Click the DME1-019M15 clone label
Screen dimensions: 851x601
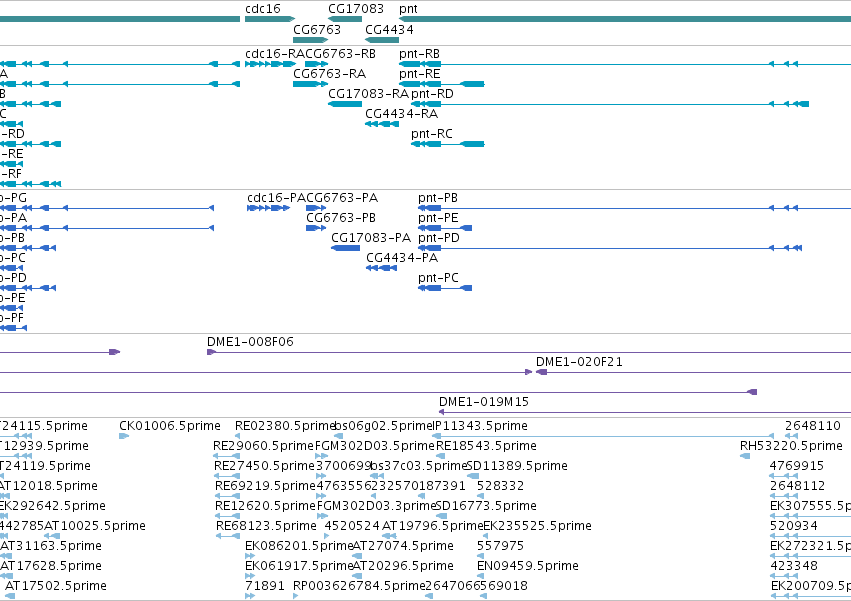(x=484, y=402)
